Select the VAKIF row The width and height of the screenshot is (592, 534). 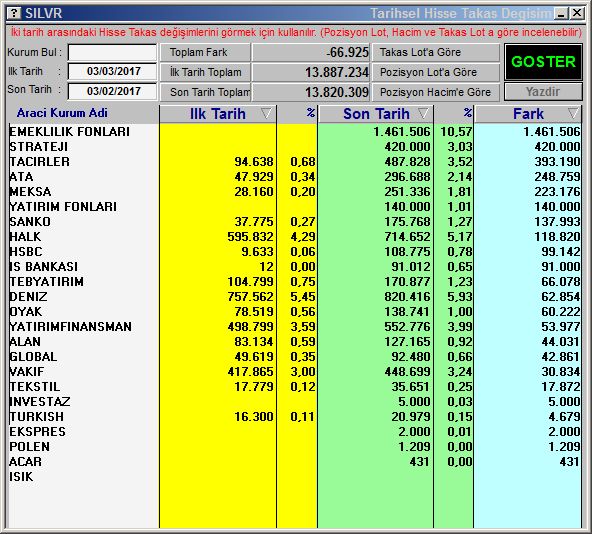click(294, 372)
